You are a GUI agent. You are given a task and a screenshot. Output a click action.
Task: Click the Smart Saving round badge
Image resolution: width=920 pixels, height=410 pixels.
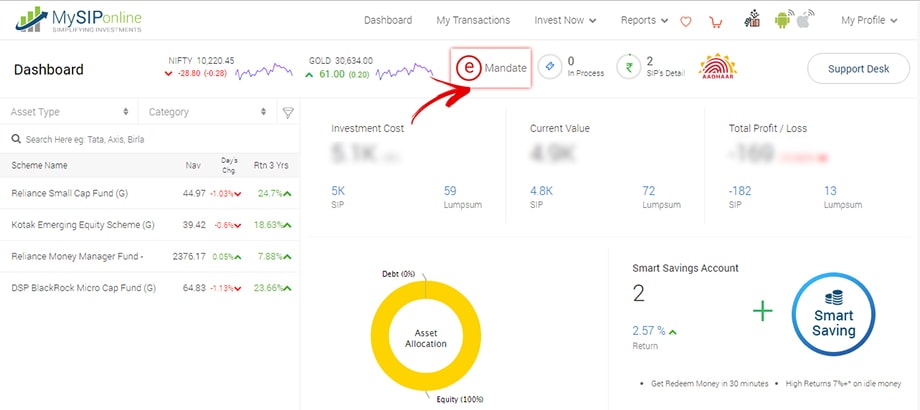[x=833, y=314]
